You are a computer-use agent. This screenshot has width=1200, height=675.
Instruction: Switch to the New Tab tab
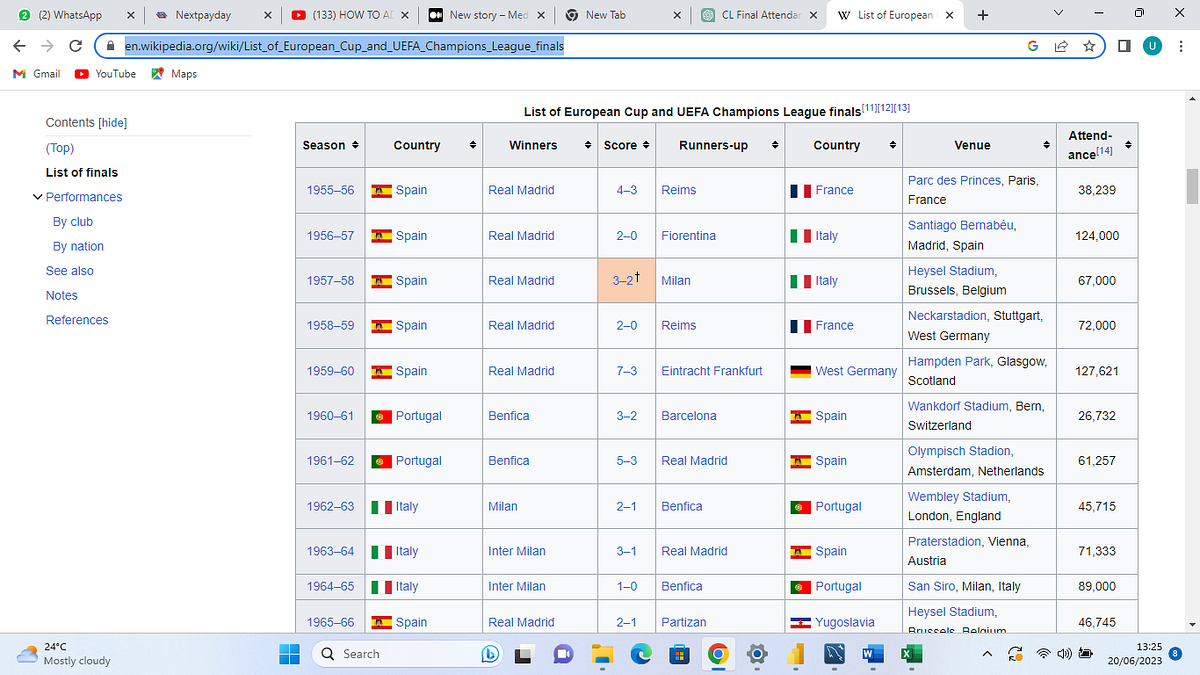(x=622, y=15)
